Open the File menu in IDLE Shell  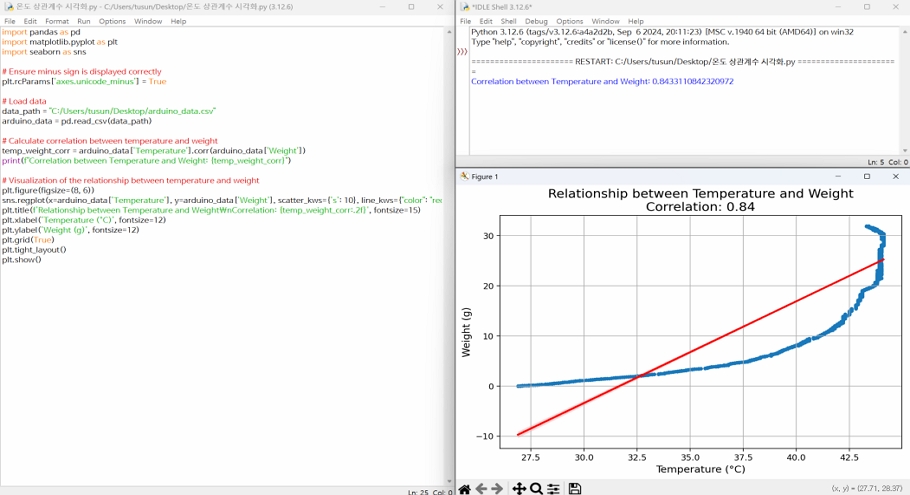coord(465,21)
